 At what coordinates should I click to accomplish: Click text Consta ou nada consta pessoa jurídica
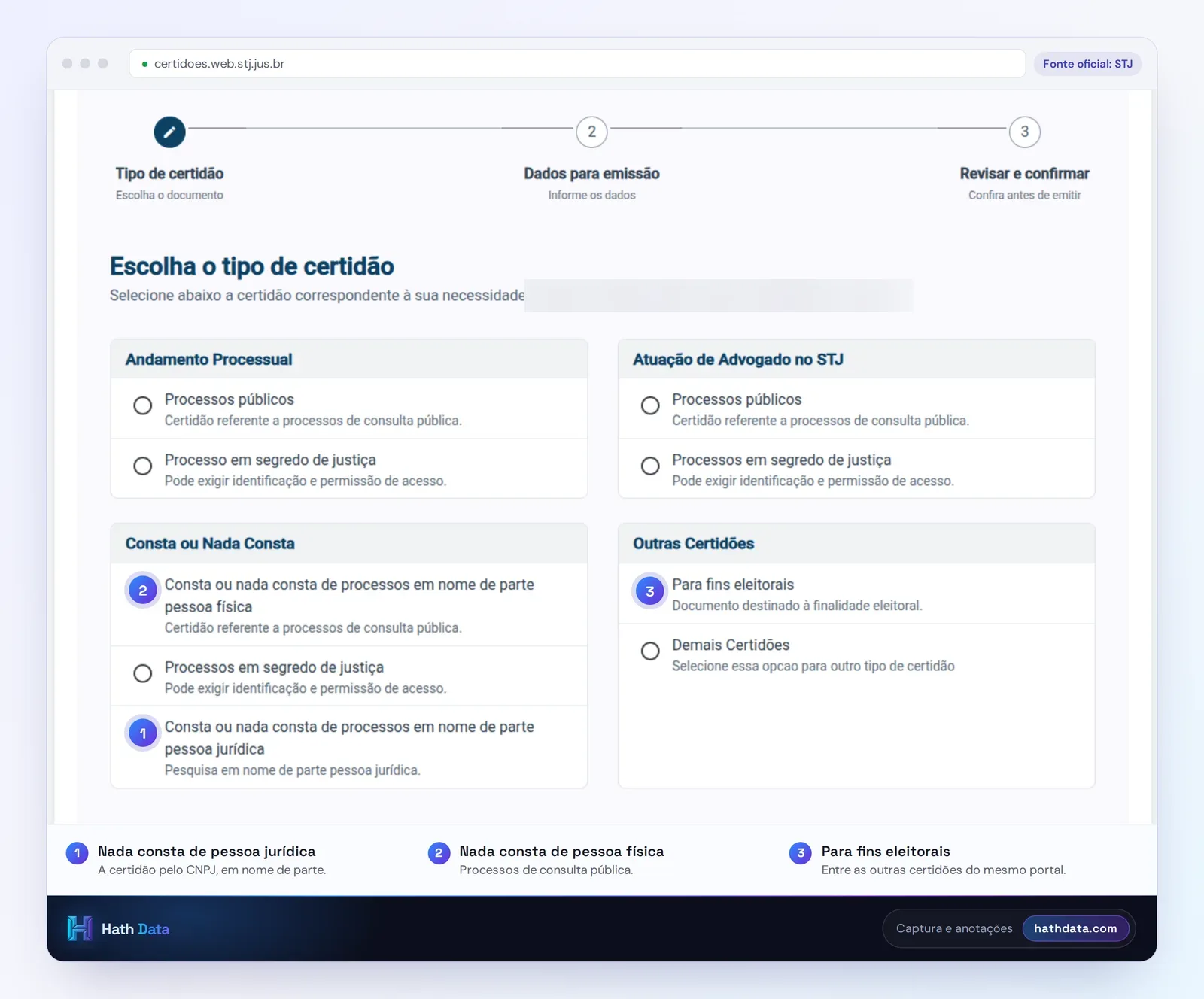349,738
